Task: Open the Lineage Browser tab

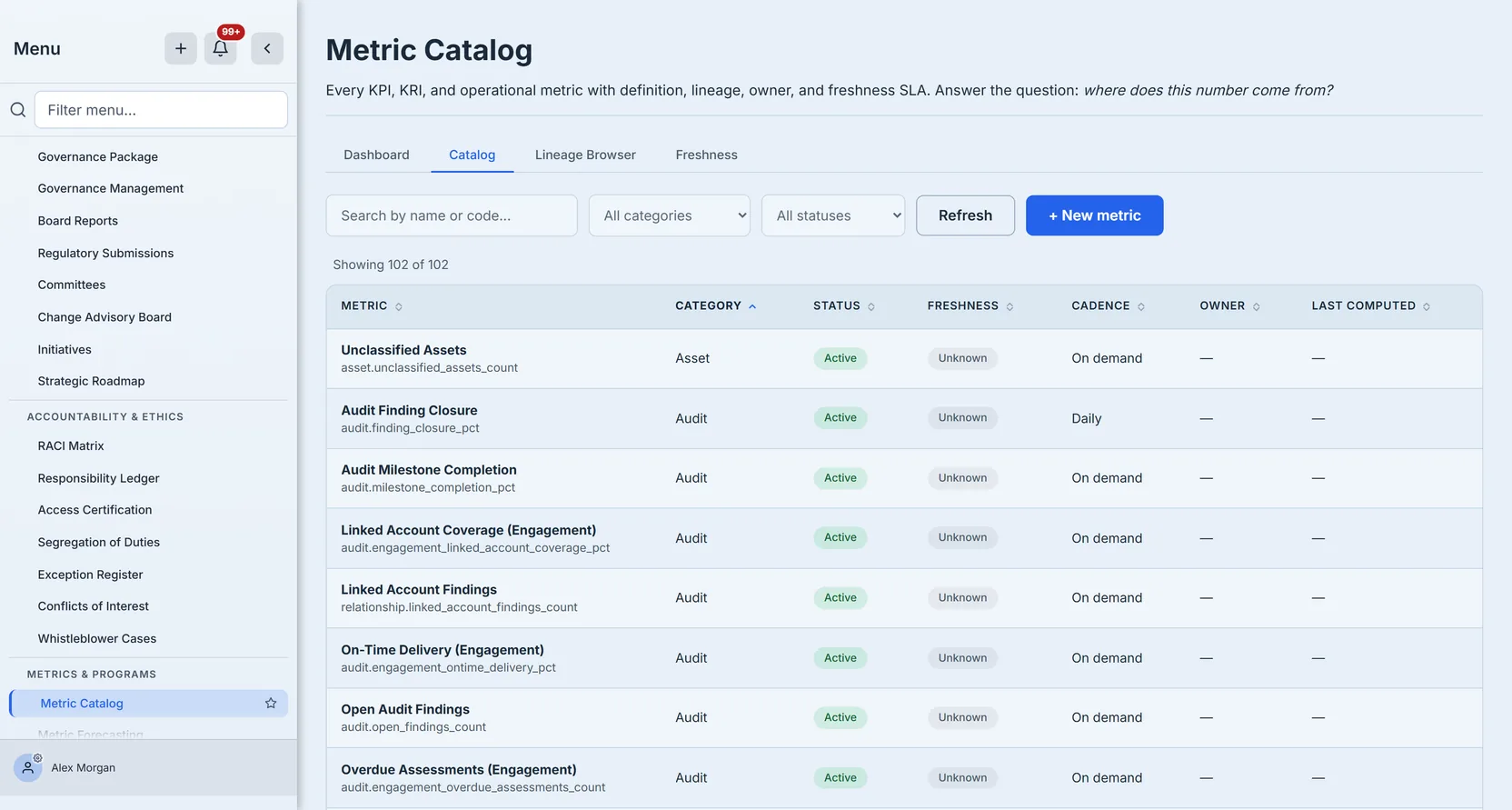Action: [585, 155]
